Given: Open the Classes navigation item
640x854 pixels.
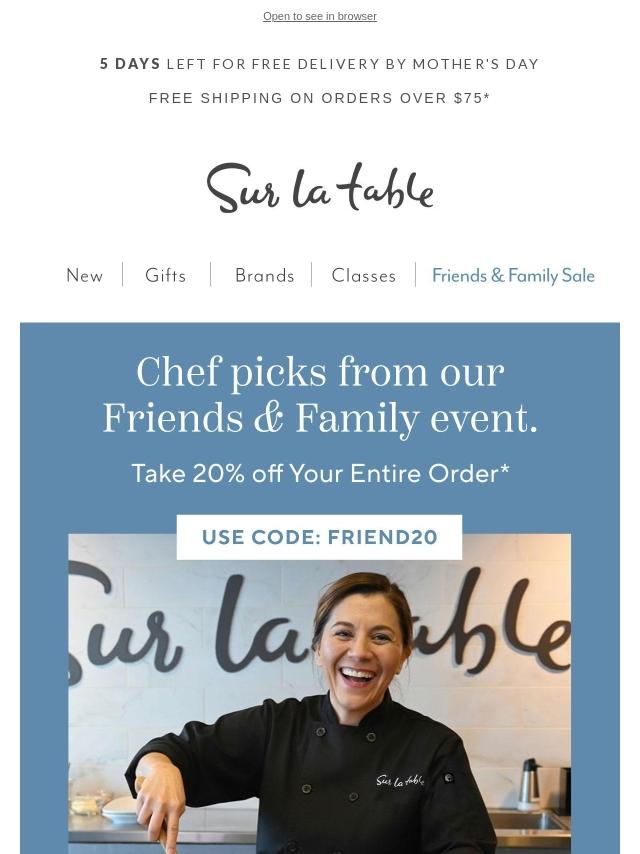Looking at the screenshot, I should pos(364,276).
